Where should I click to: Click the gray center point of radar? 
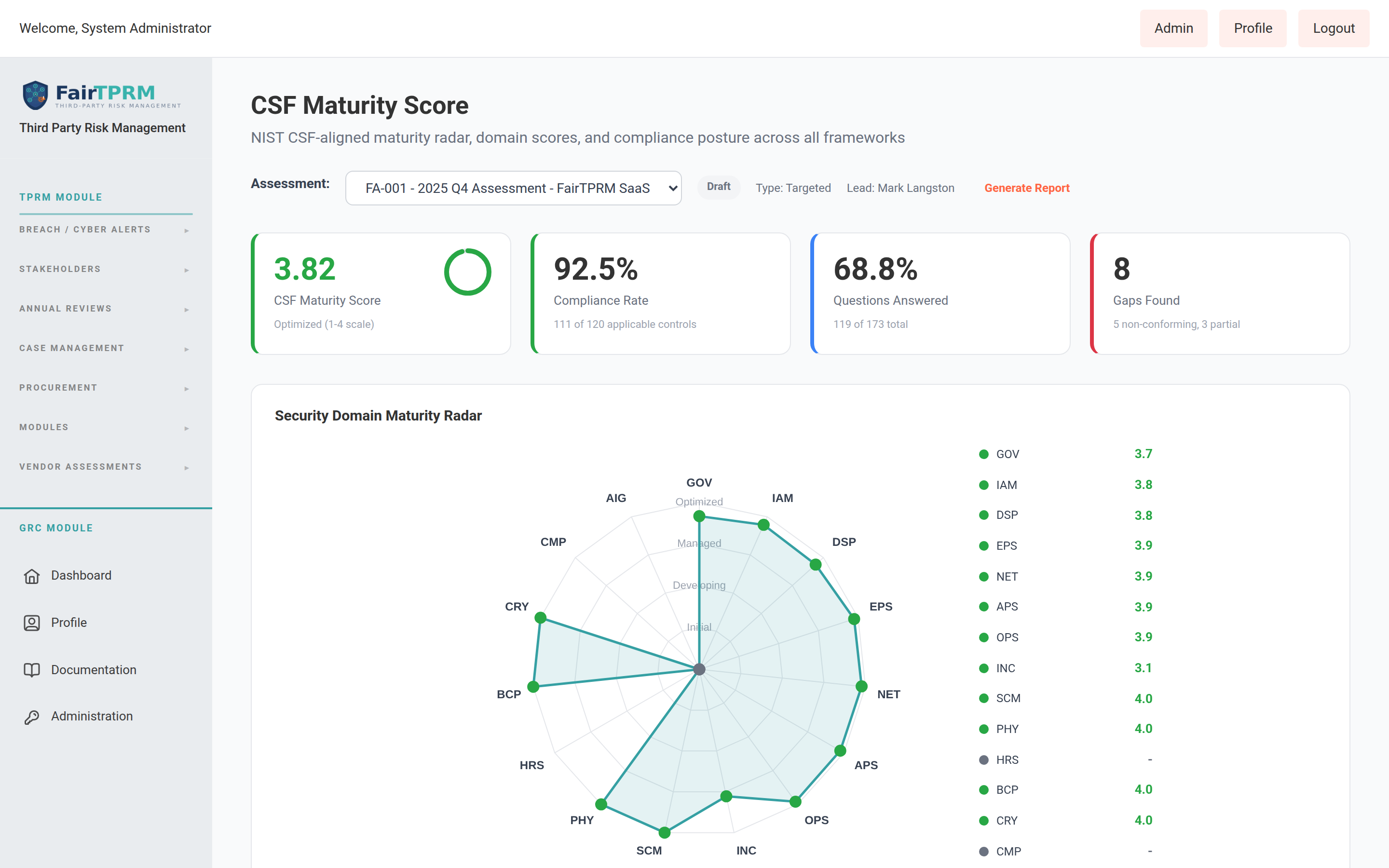pyautogui.click(x=699, y=669)
